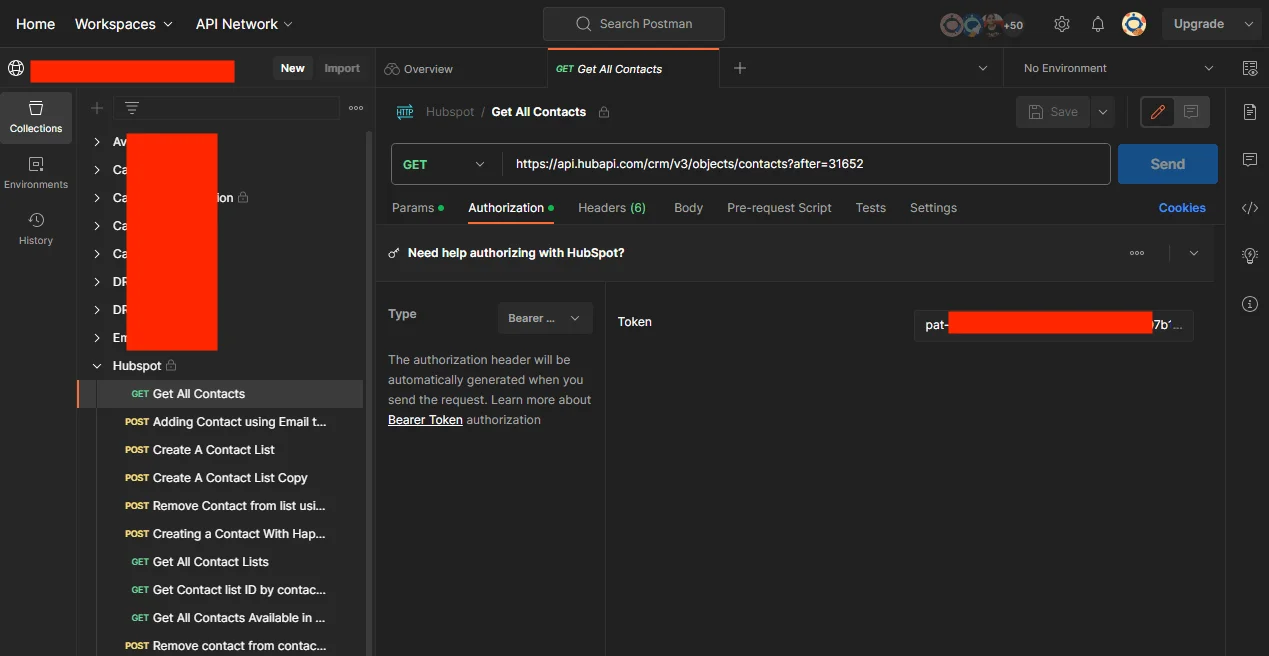This screenshot has width=1269, height=656.
Task: Collapse the Hubspot collection
Action: [97, 366]
